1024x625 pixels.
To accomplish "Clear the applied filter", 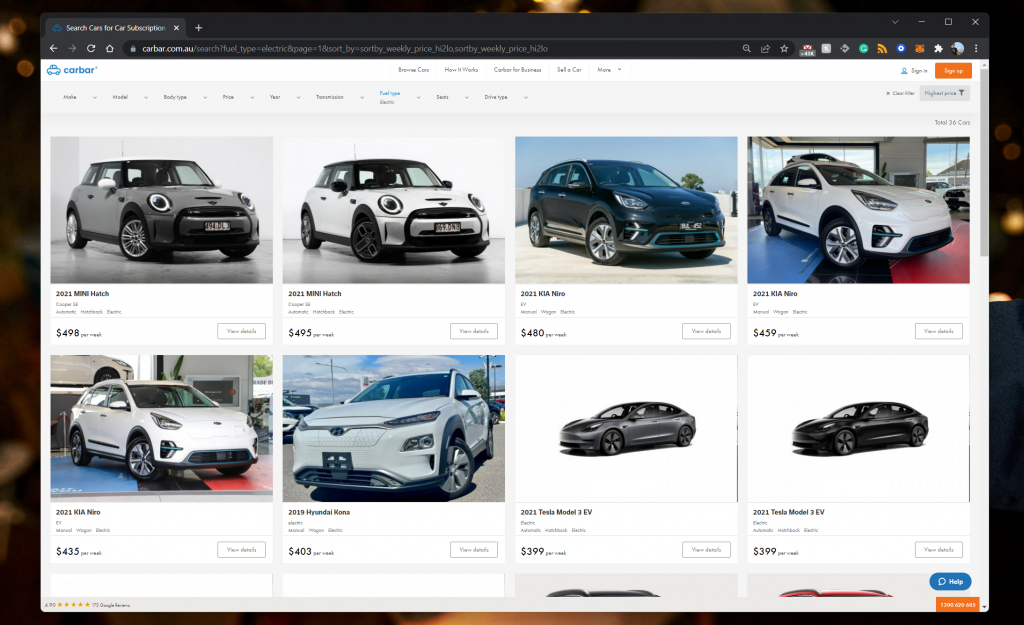I will pos(900,93).
